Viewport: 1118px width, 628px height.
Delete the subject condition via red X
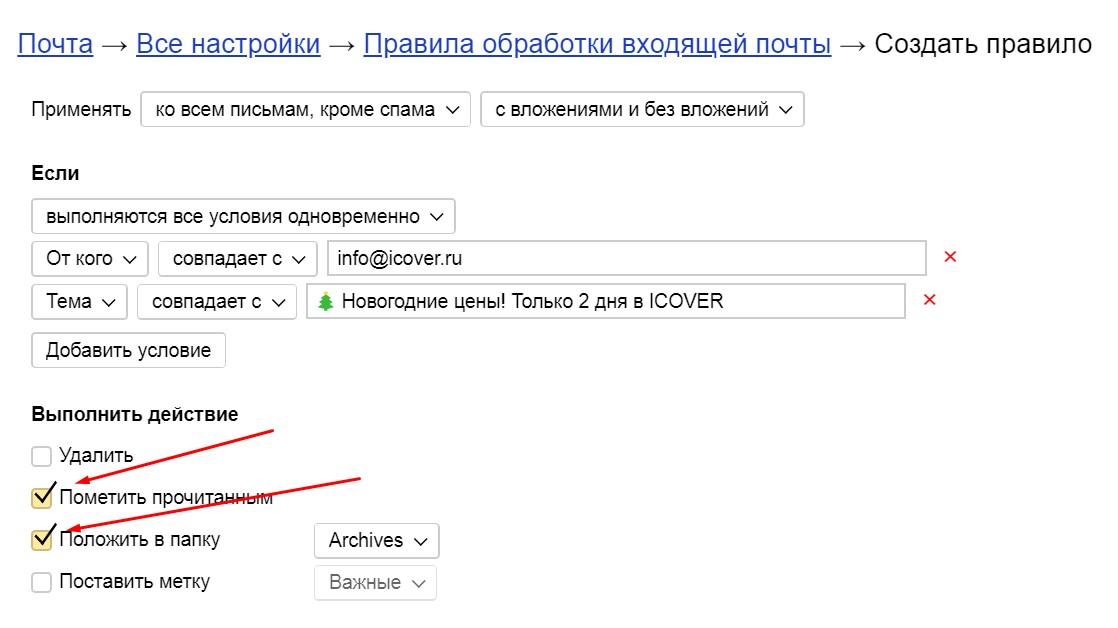pyautogui.click(x=929, y=300)
